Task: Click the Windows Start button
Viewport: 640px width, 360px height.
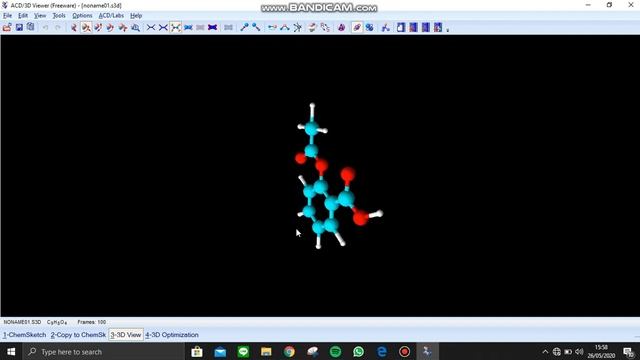Action: (11, 351)
